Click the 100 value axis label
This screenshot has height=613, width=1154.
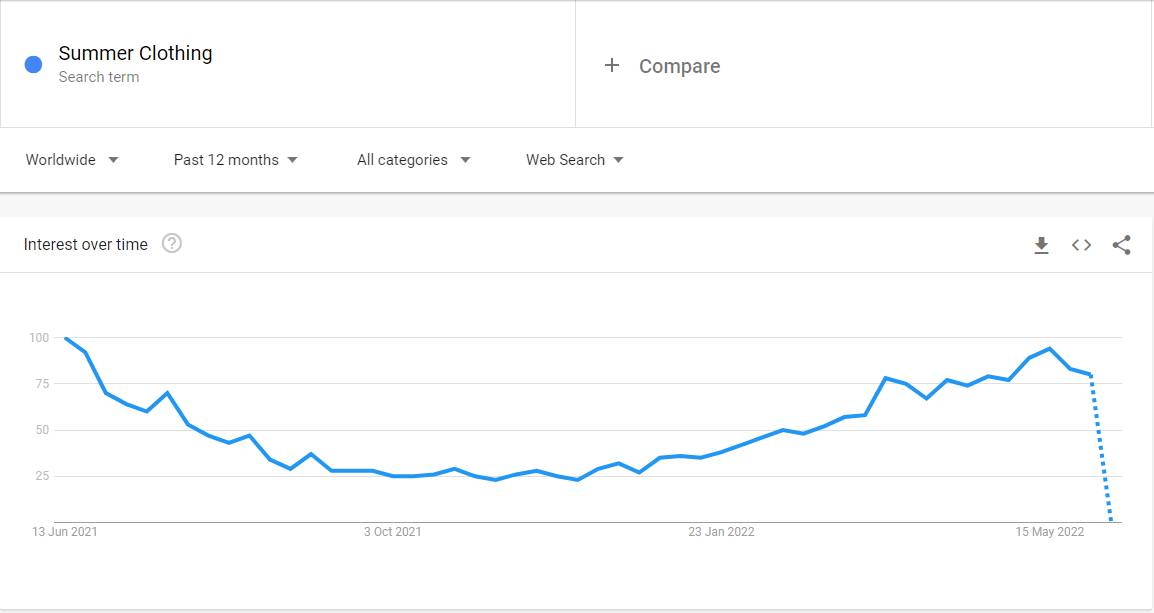click(x=39, y=338)
